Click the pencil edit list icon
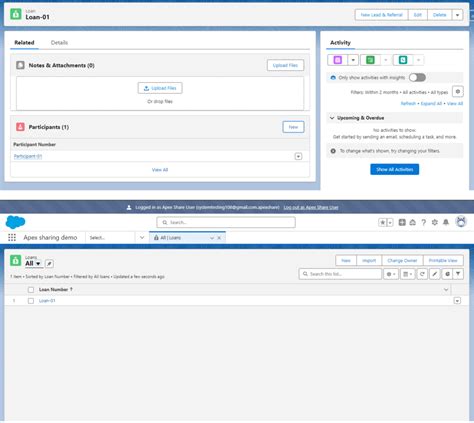Screen dimensions: 474x423 435,274
